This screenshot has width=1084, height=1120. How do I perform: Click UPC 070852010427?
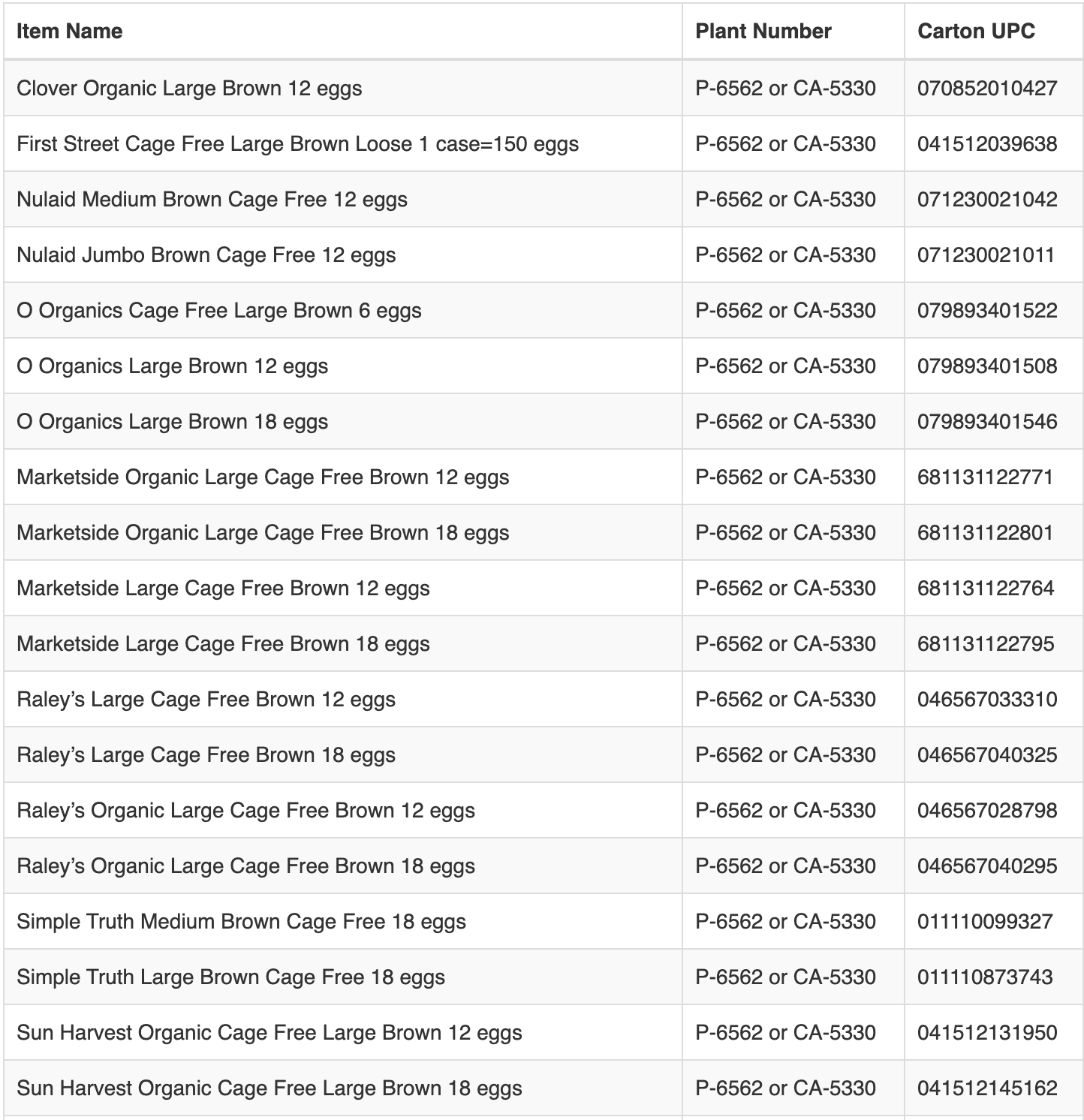click(x=986, y=89)
